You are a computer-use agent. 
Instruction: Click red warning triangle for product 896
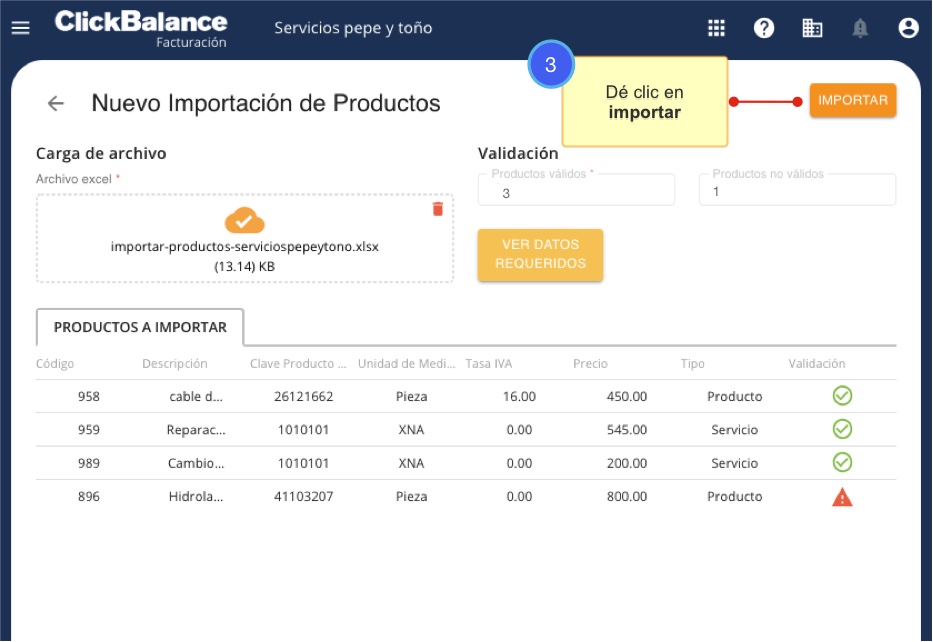click(x=842, y=497)
